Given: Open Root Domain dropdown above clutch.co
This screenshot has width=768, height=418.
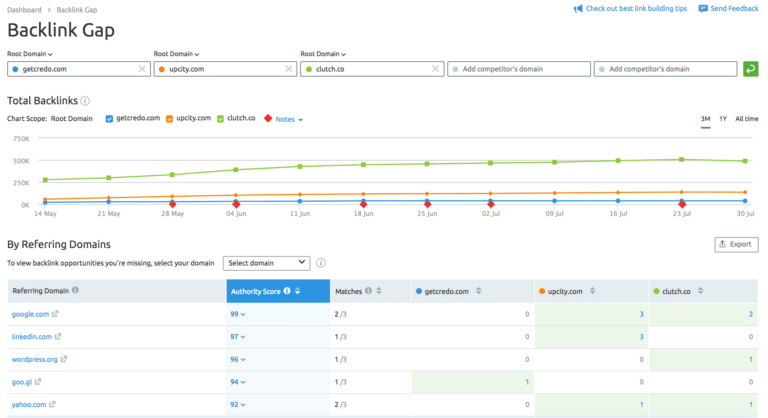Looking at the screenshot, I should 323,54.
